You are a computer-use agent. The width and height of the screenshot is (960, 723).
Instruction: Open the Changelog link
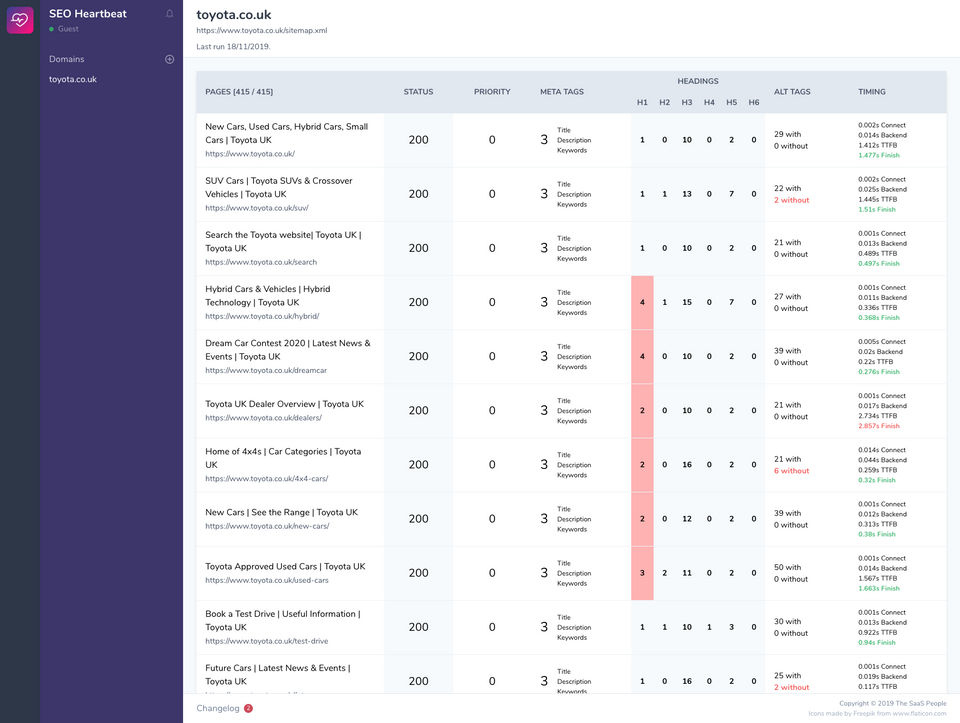[x=217, y=708]
